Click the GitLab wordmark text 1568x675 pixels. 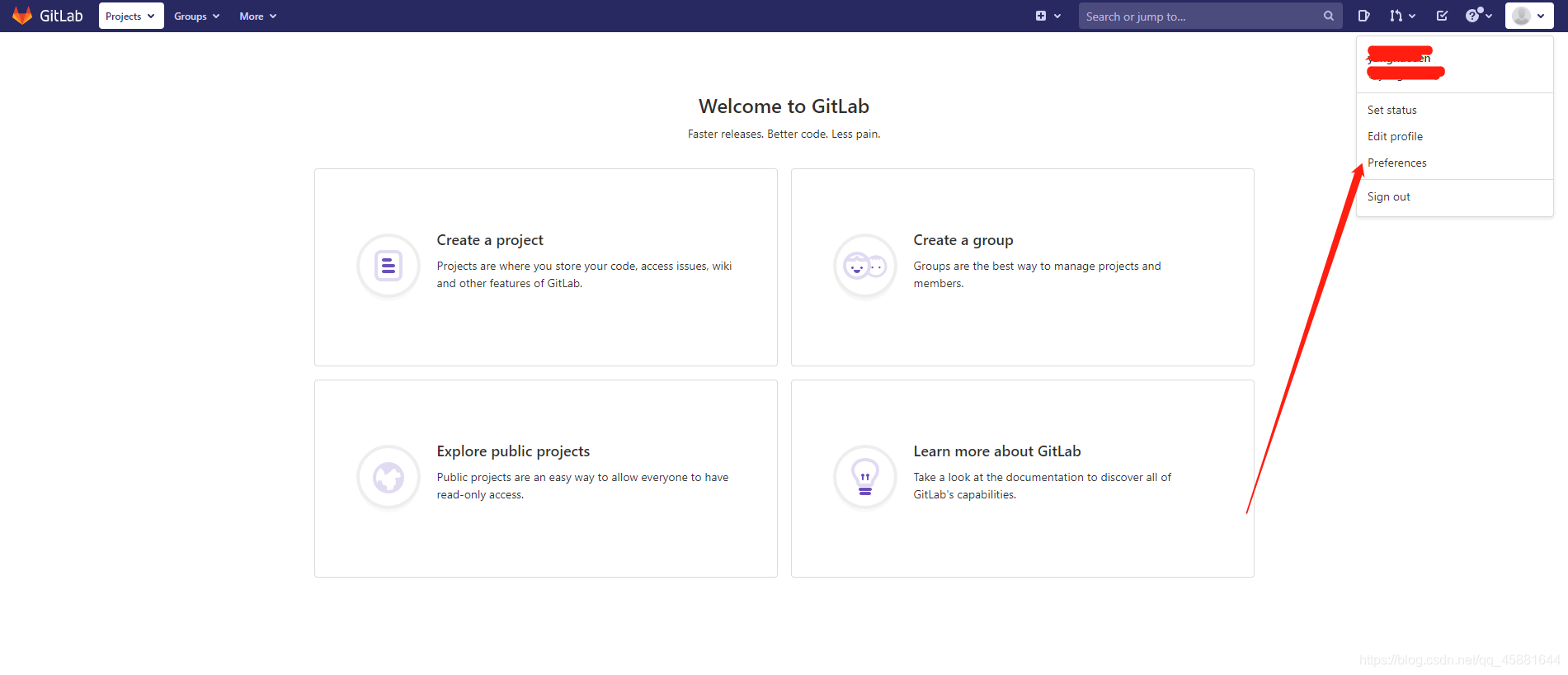point(61,16)
